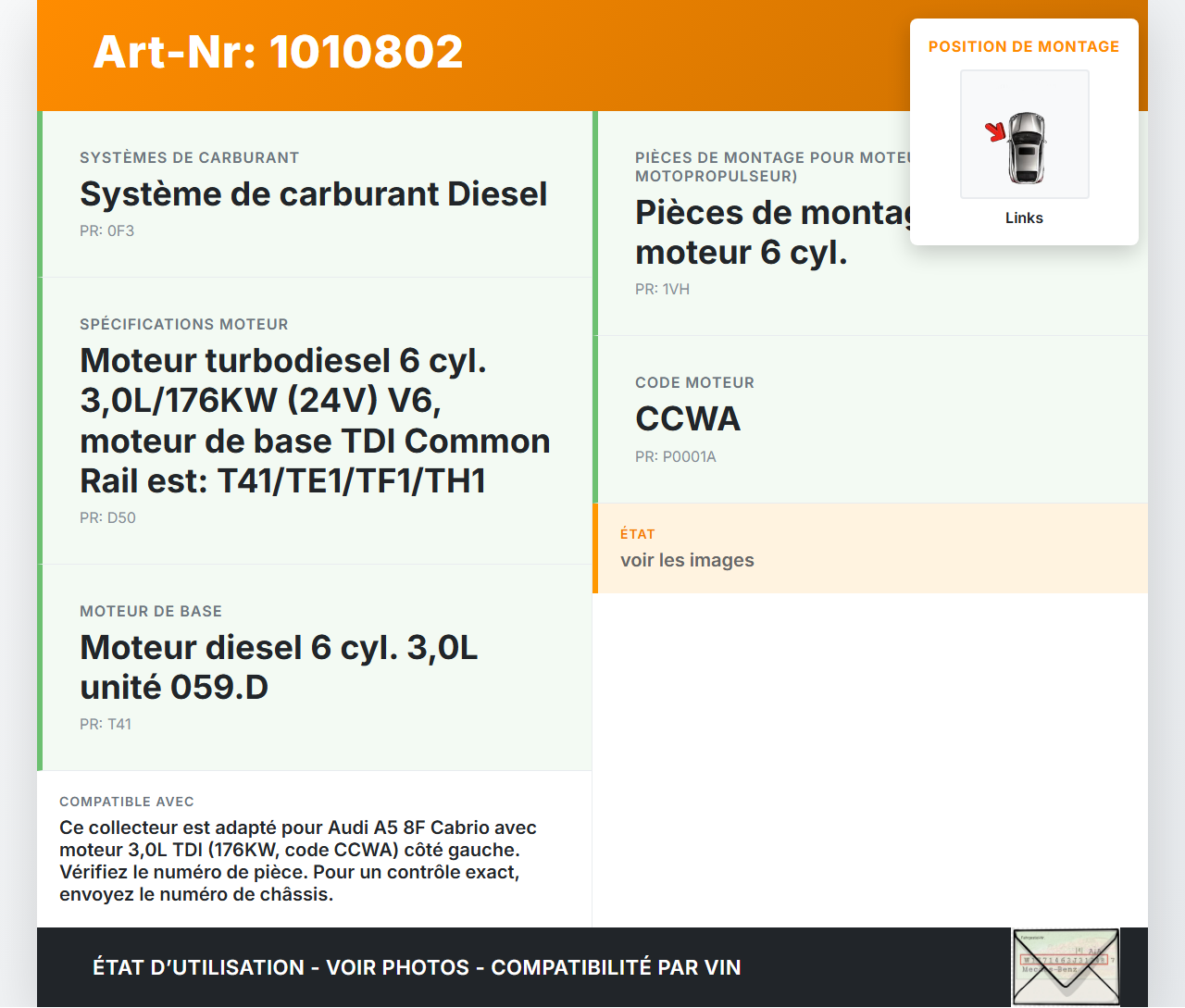
Task: Click the Art-Nr: 1010802 title
Action: 278,52
